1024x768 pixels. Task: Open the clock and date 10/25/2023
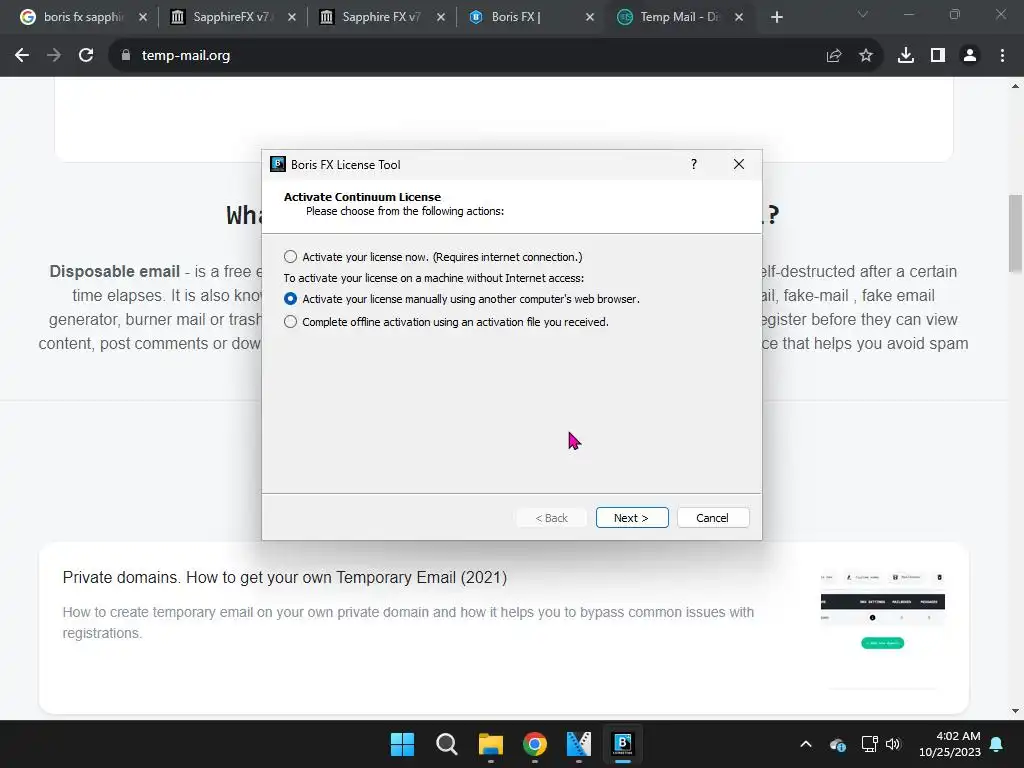point(950,744)
